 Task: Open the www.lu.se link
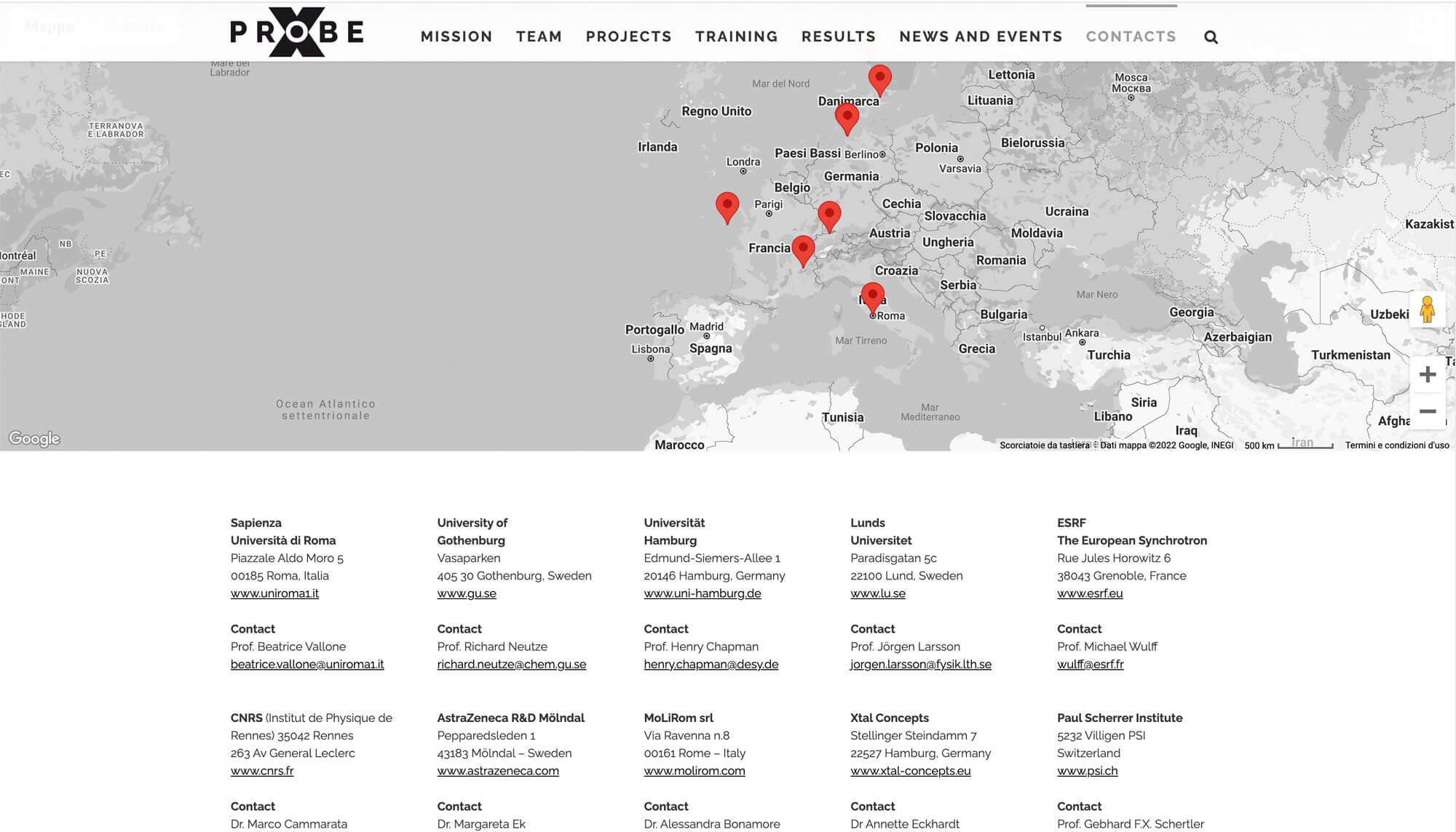(x=878, y=593)
